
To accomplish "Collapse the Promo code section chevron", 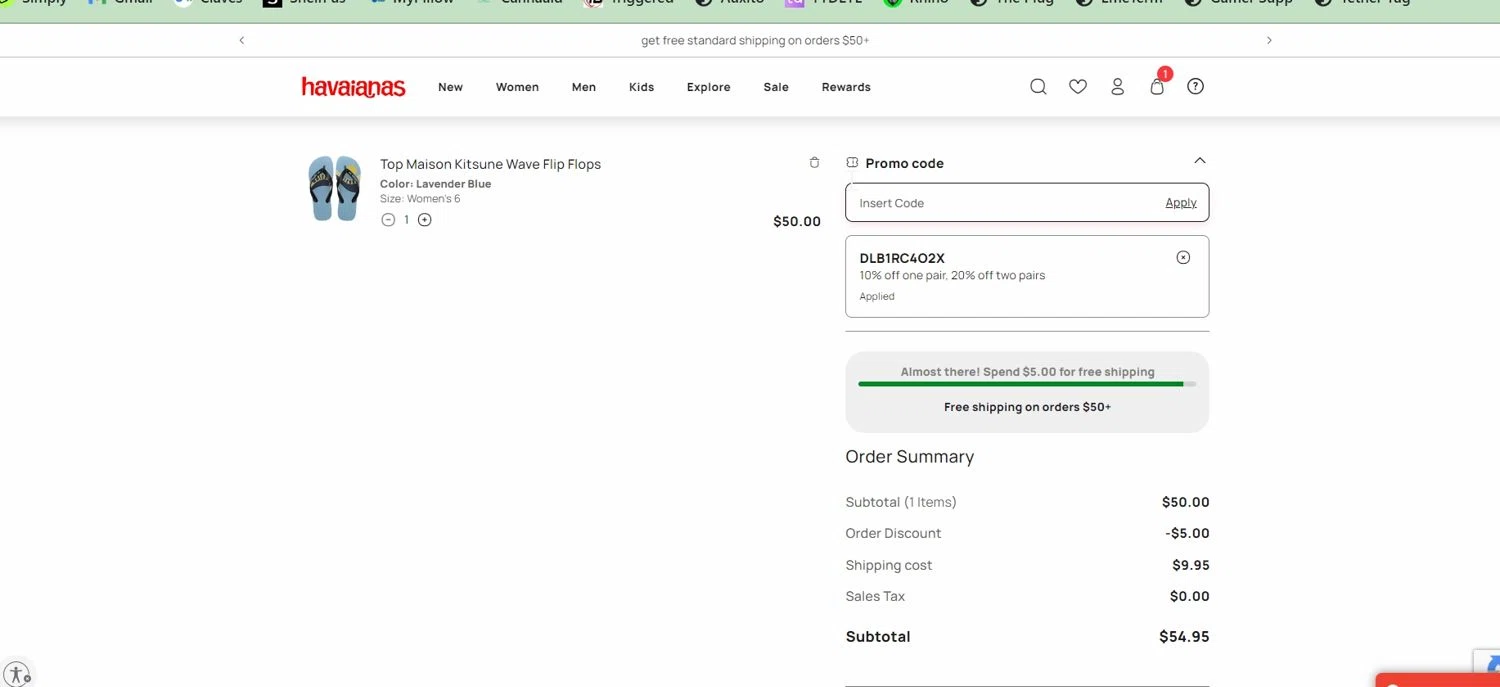I will tap(1200, 161).
